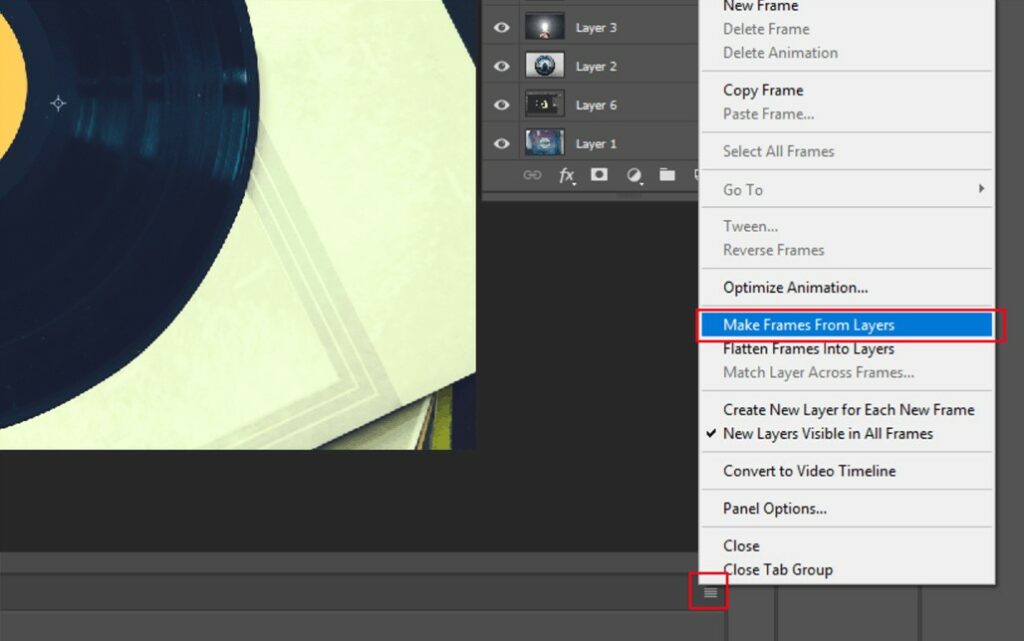Open Panel Options from the menu
1024x641 pixels.
pos(774,508)
